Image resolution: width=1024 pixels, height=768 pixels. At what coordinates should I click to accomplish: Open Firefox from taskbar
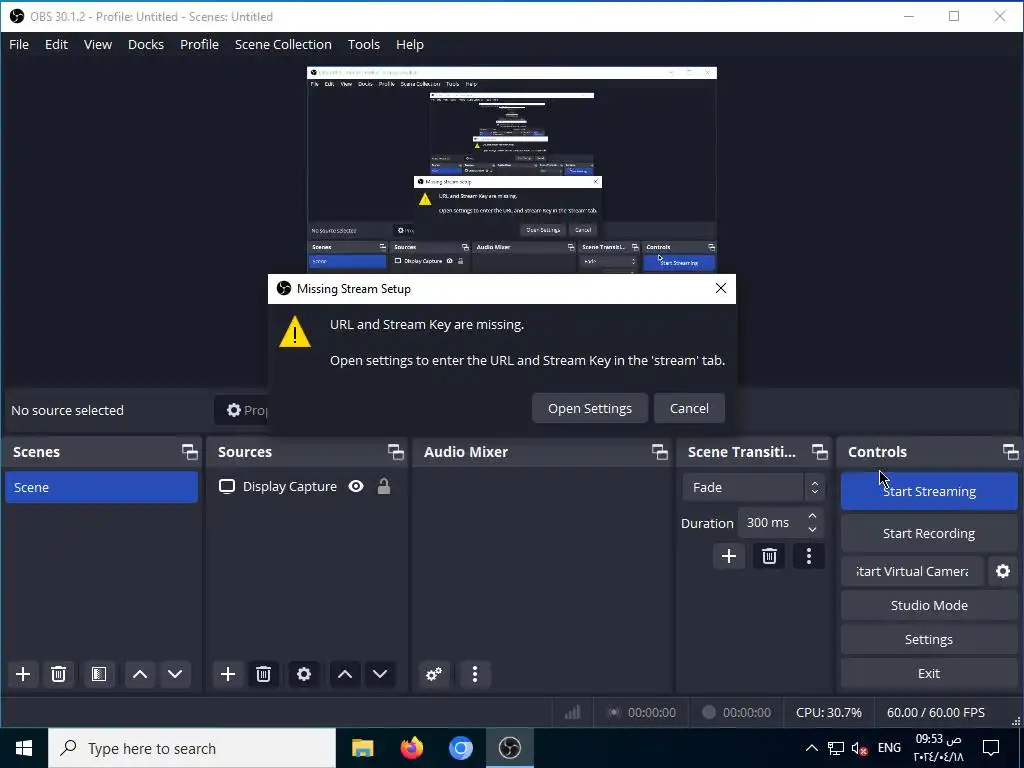(411, 748)
